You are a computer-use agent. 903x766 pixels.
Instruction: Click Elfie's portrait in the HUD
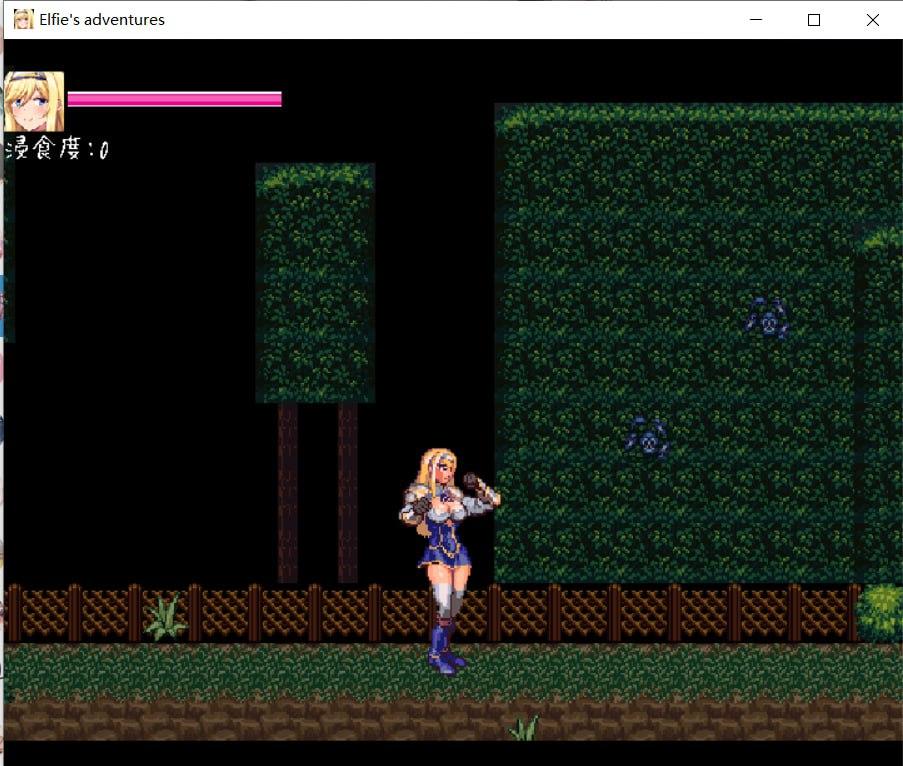[35, 100]
